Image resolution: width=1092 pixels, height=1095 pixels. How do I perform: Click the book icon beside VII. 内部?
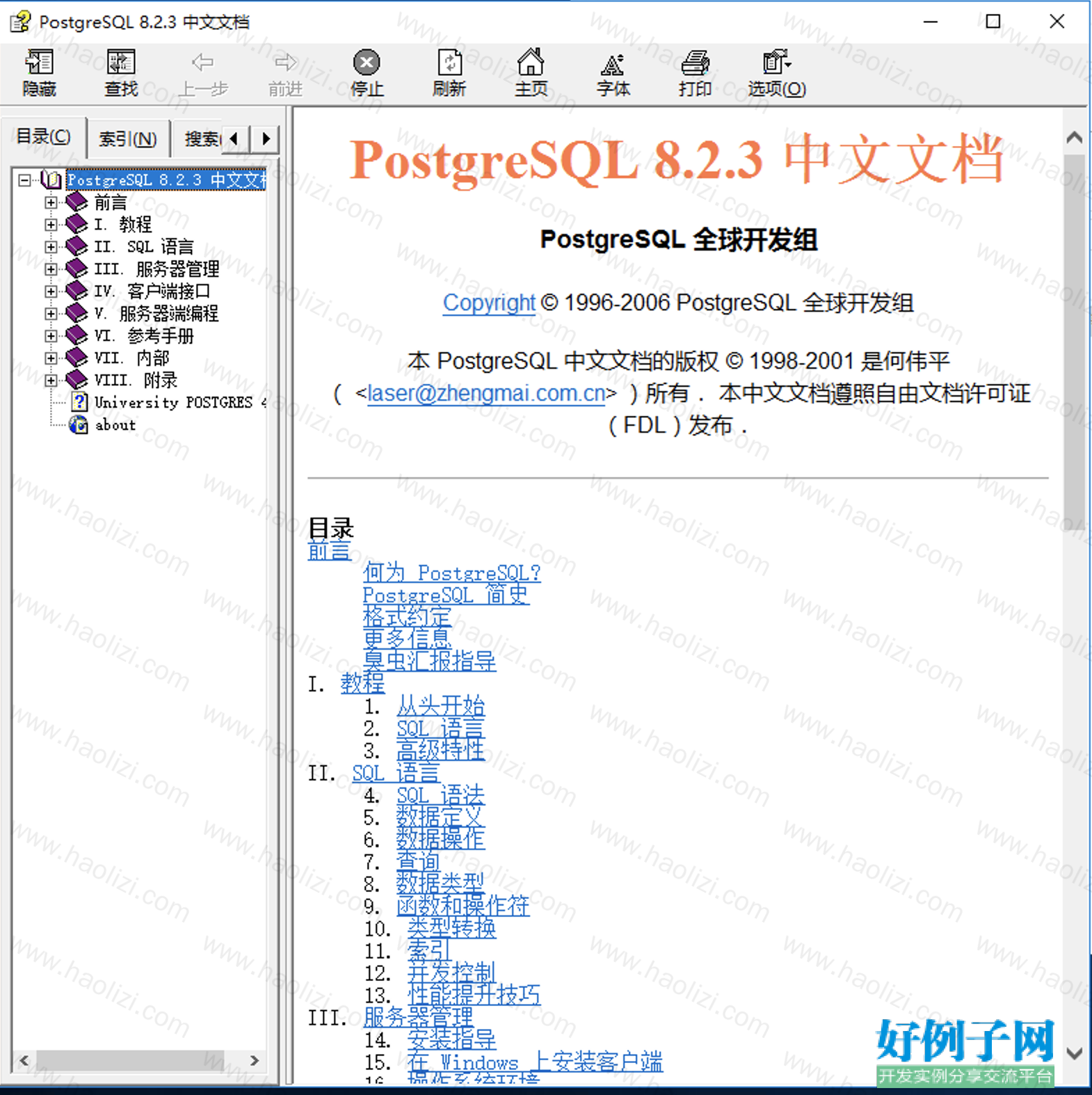[77, 358]
